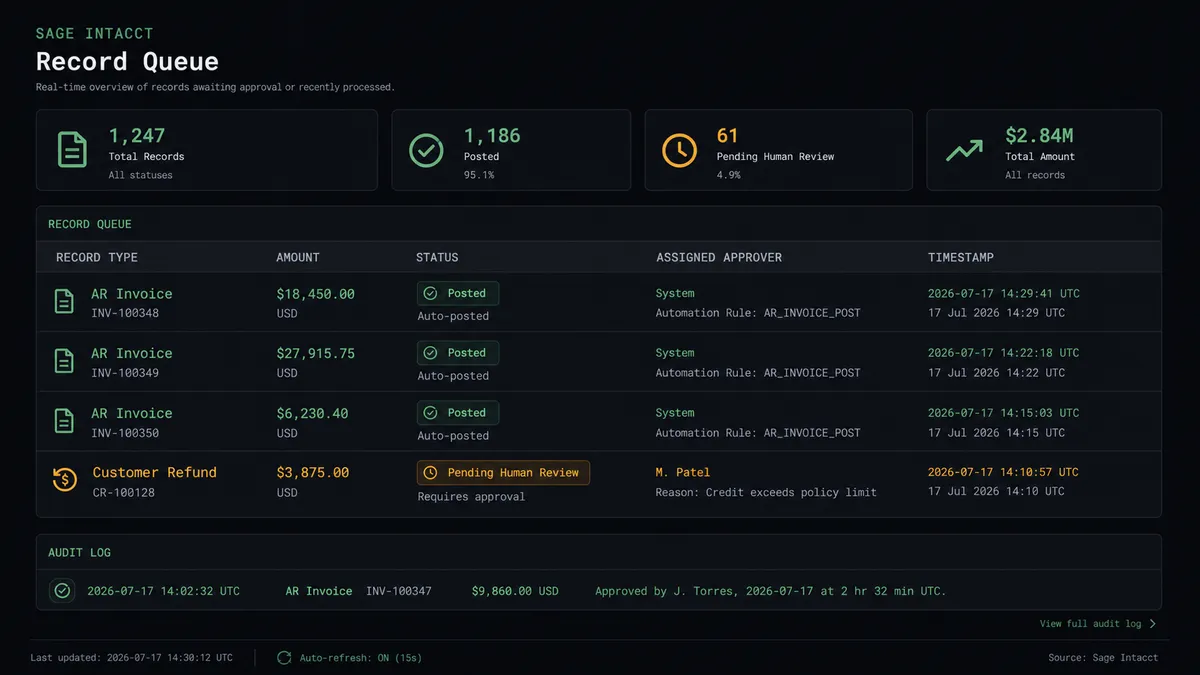Click the $18,450.00 amount
The width and height of the screenshot is (1200, 675).
point(315,294)
